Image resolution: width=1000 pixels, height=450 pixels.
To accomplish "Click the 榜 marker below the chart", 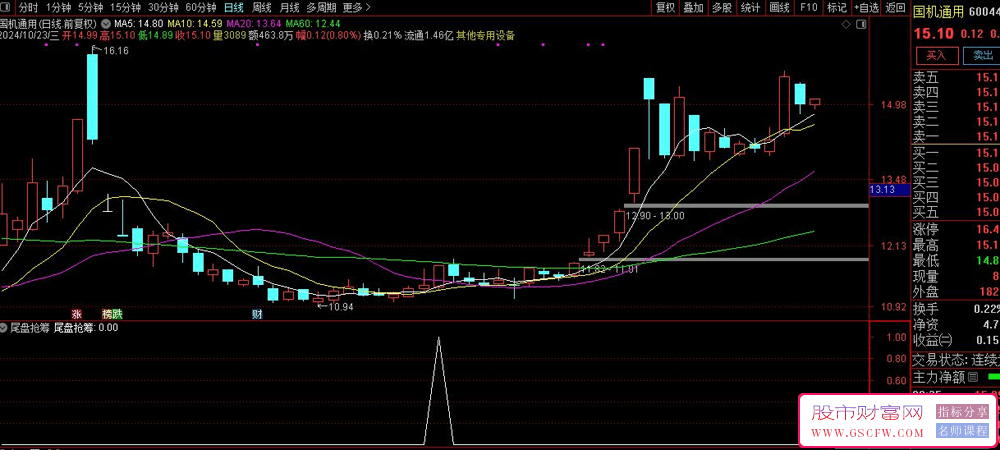I will point(107,314).
